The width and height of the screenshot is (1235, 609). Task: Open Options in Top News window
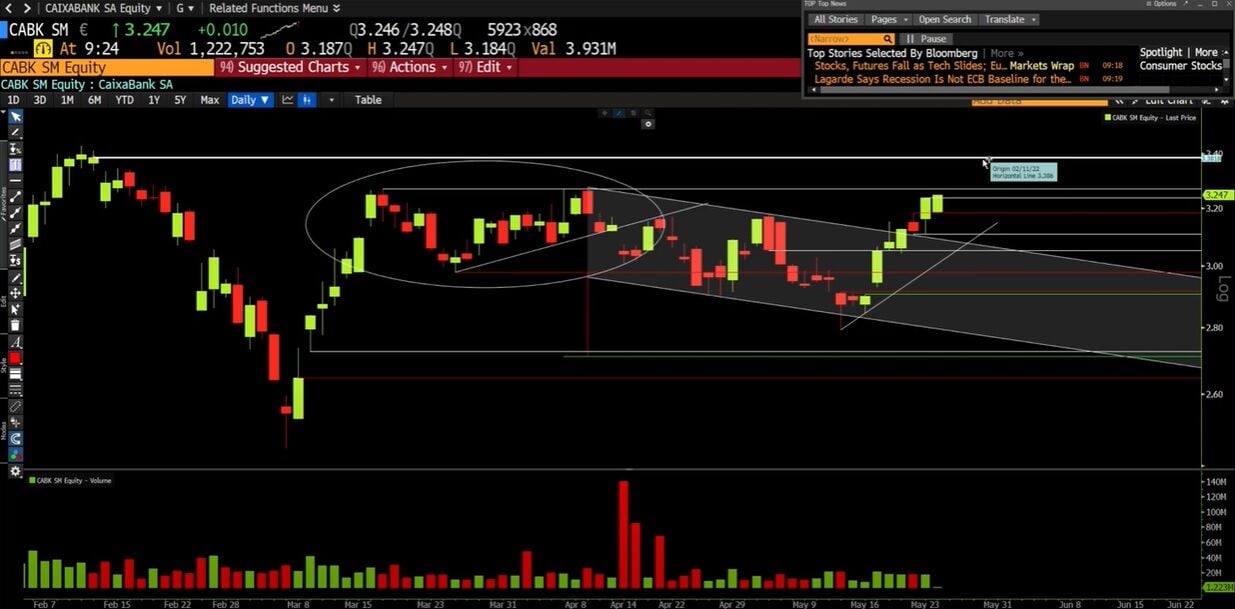tap(1162, 4)
